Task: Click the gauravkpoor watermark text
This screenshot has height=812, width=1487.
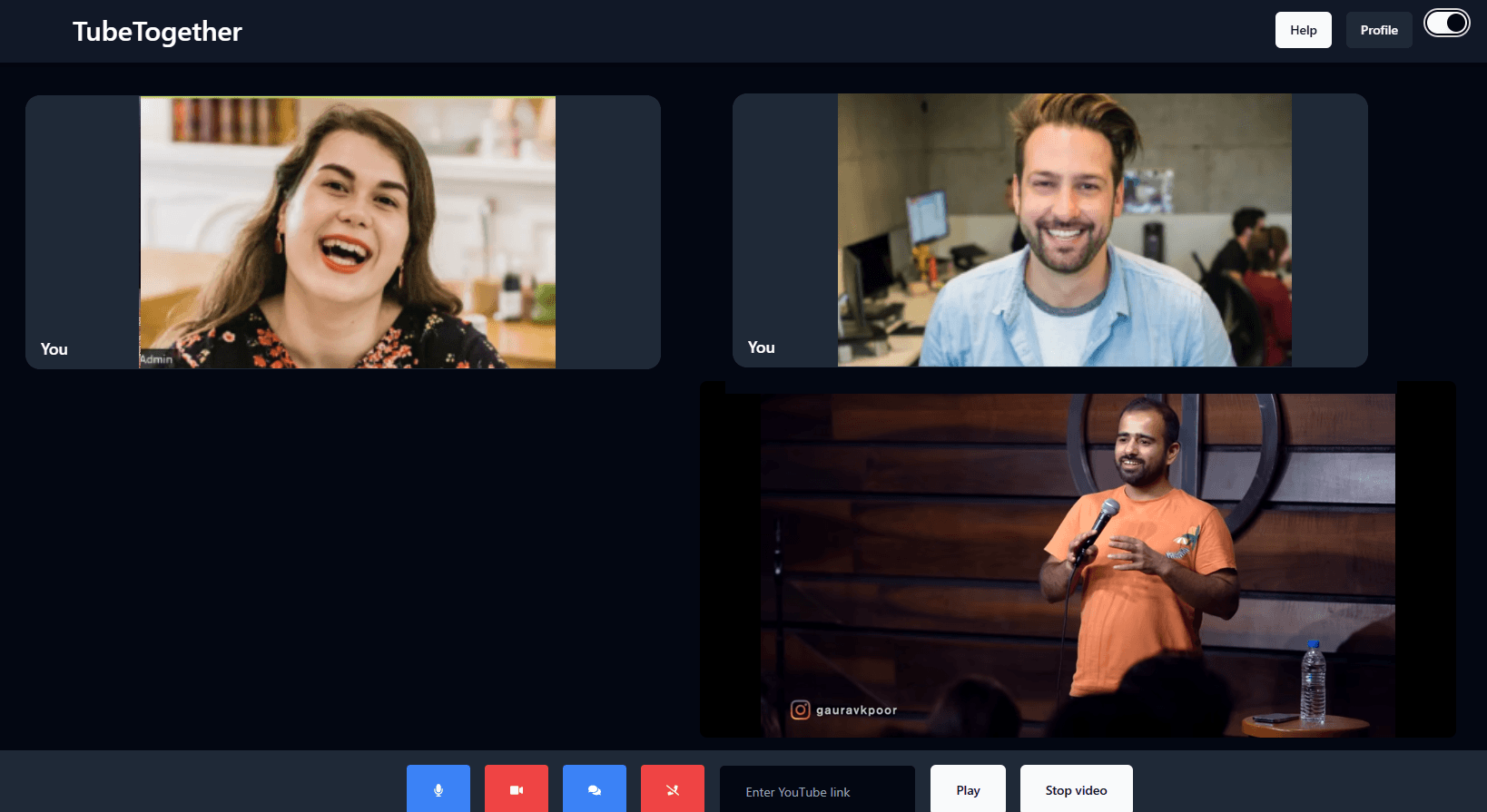Action: point(856,710)
